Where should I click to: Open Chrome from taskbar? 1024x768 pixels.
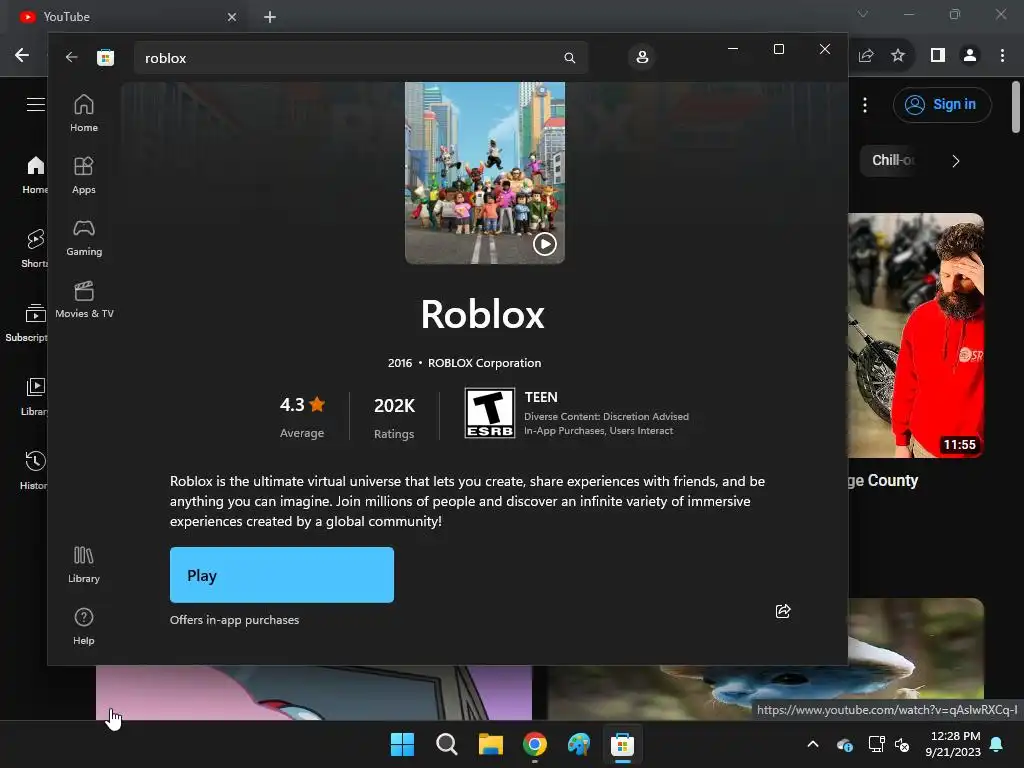click(535, 744)
